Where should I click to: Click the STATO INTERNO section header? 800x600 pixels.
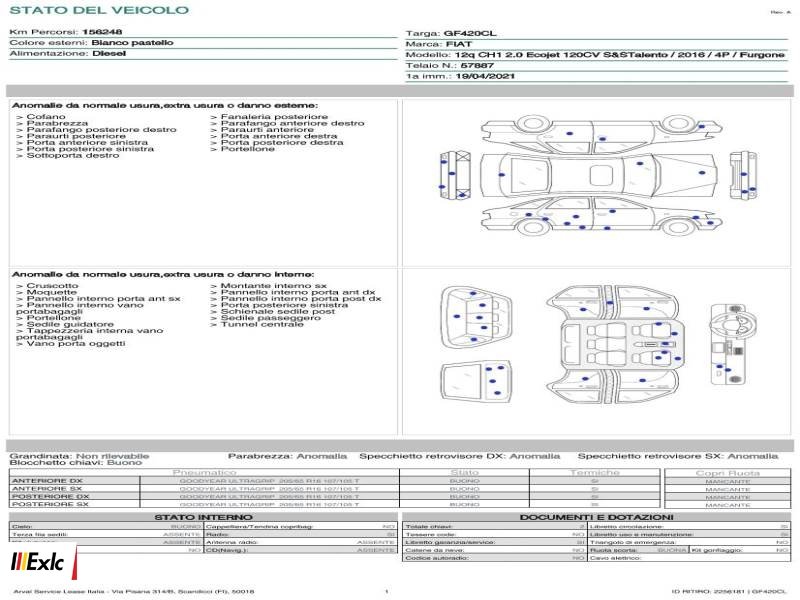click(x=203, y=517)
